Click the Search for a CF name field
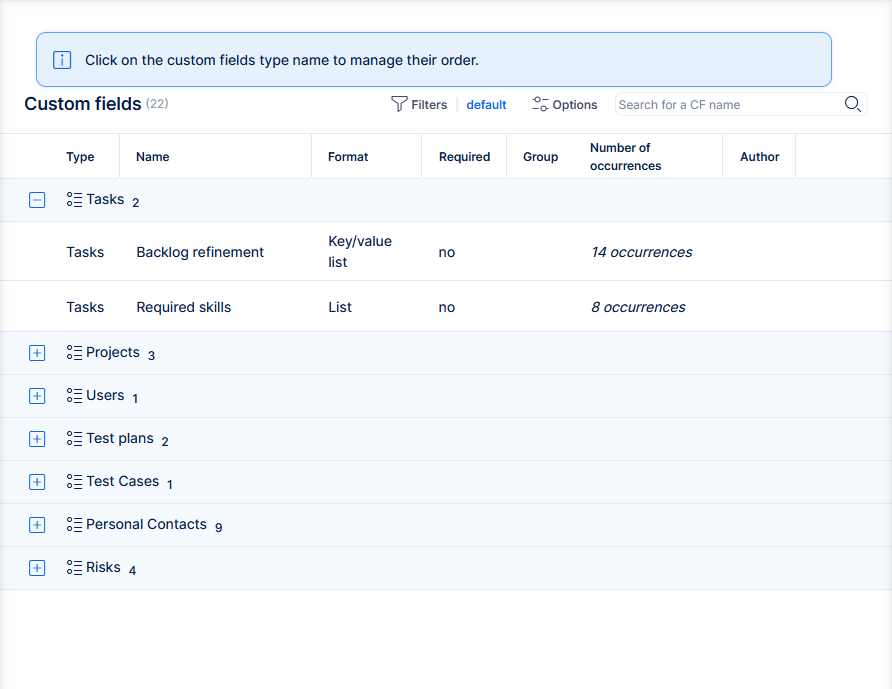 pos(727,104)
